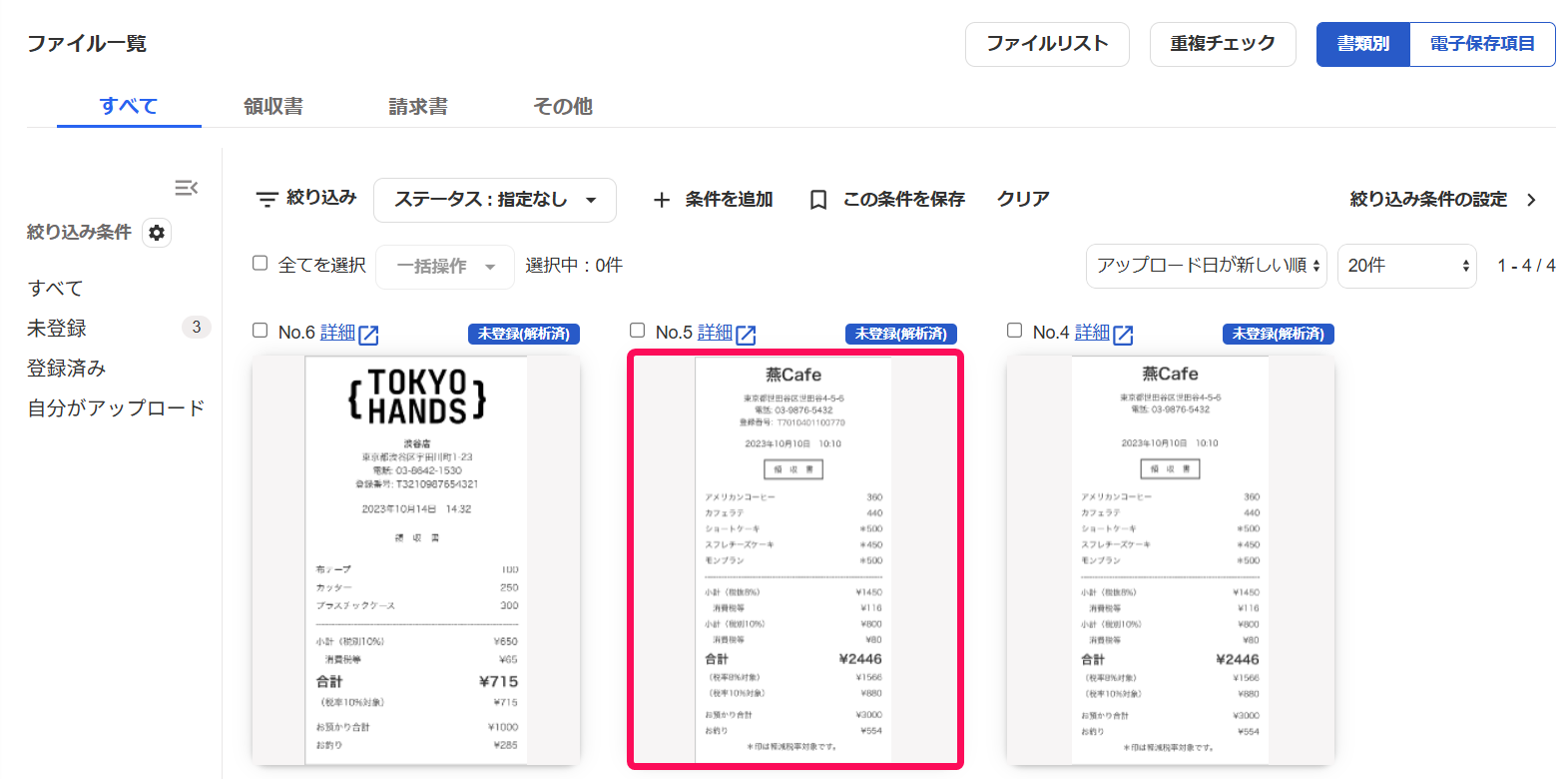Open No.5 details external link icon
The image size is (1568, 779).
(x=746, y=335)
